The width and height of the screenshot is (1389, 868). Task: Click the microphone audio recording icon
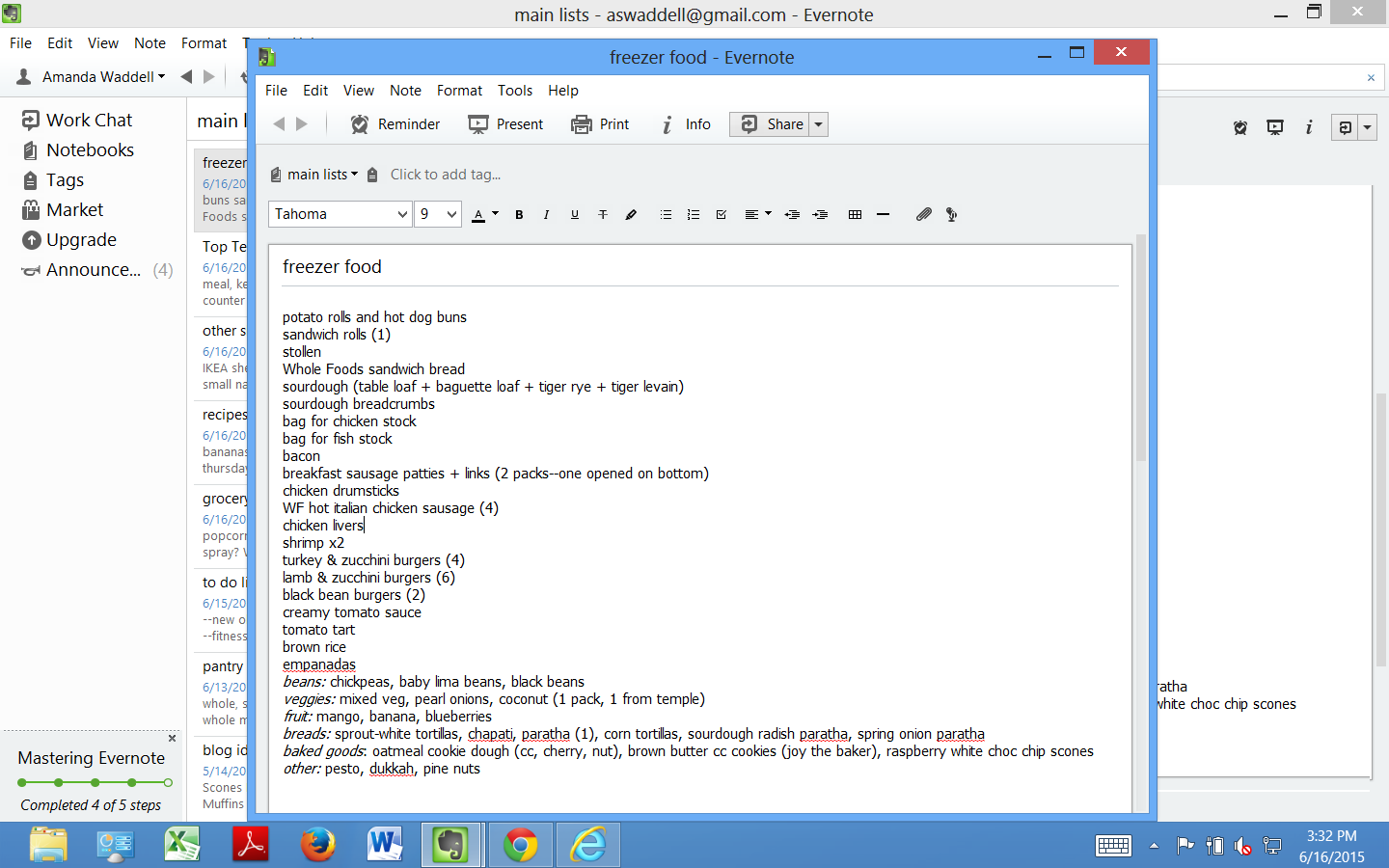[951, 214]
